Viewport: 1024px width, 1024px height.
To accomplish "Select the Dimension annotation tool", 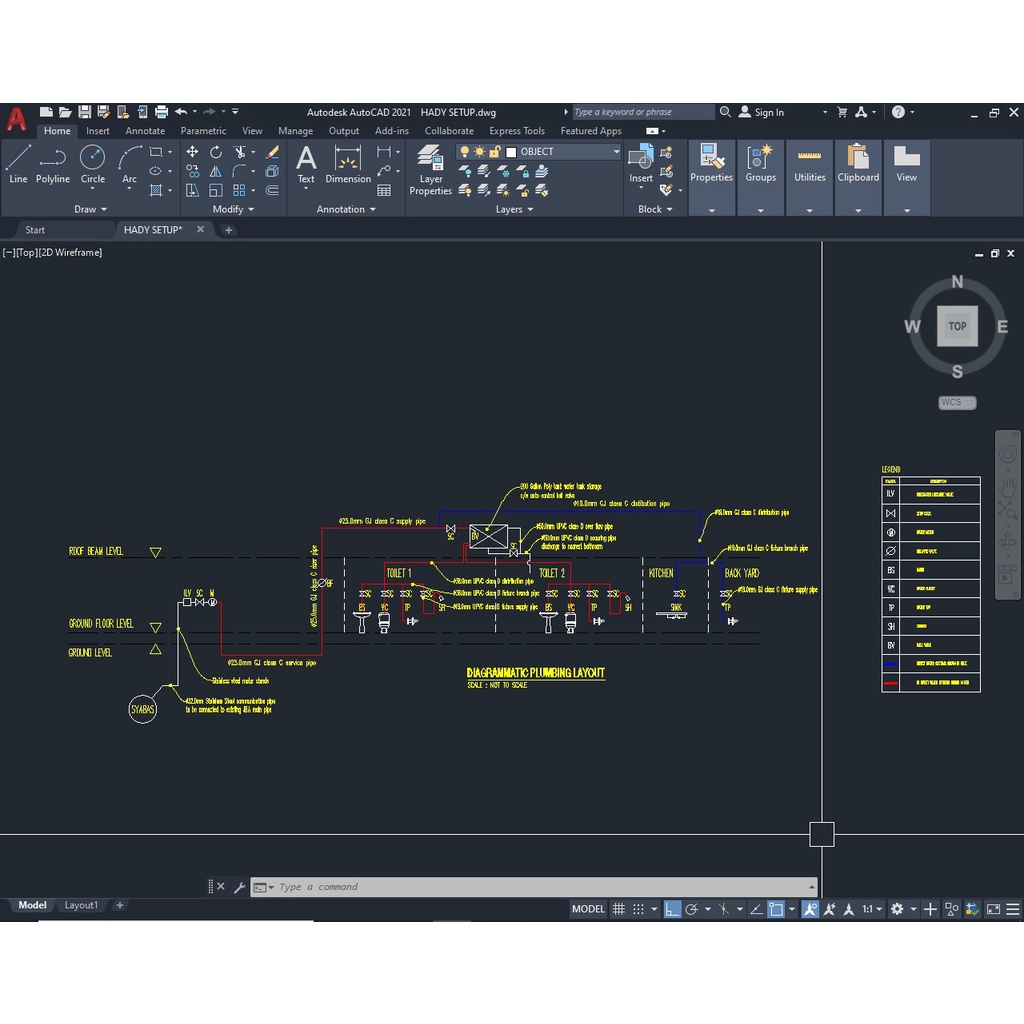I will [348, 164].
